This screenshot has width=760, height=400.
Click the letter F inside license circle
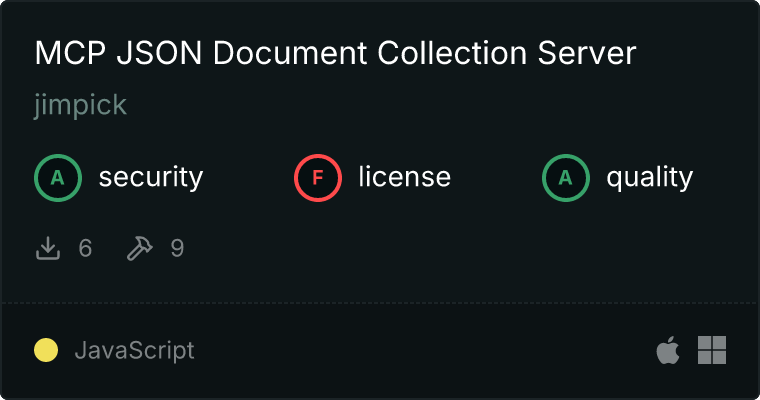click(x=317, y=178)
